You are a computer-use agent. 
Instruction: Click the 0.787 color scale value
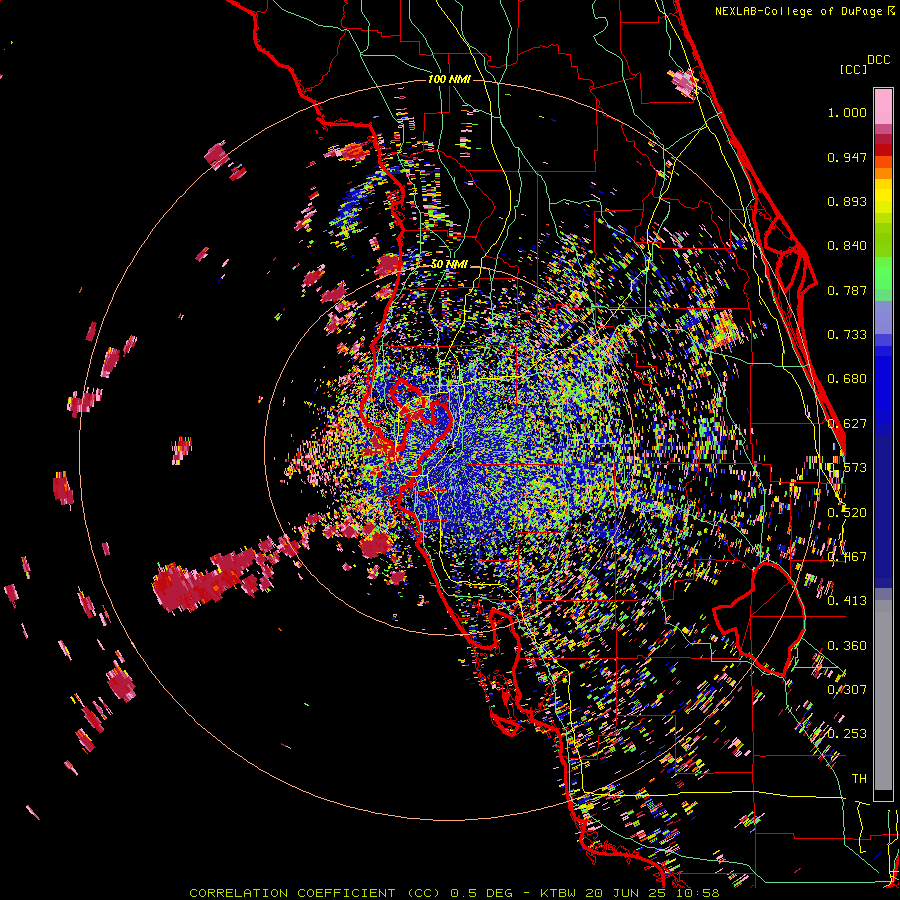[x=847, y=290]
